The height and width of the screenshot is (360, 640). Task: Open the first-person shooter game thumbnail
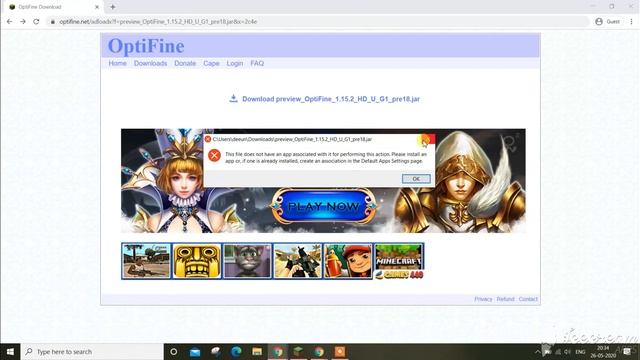point(298,261)
